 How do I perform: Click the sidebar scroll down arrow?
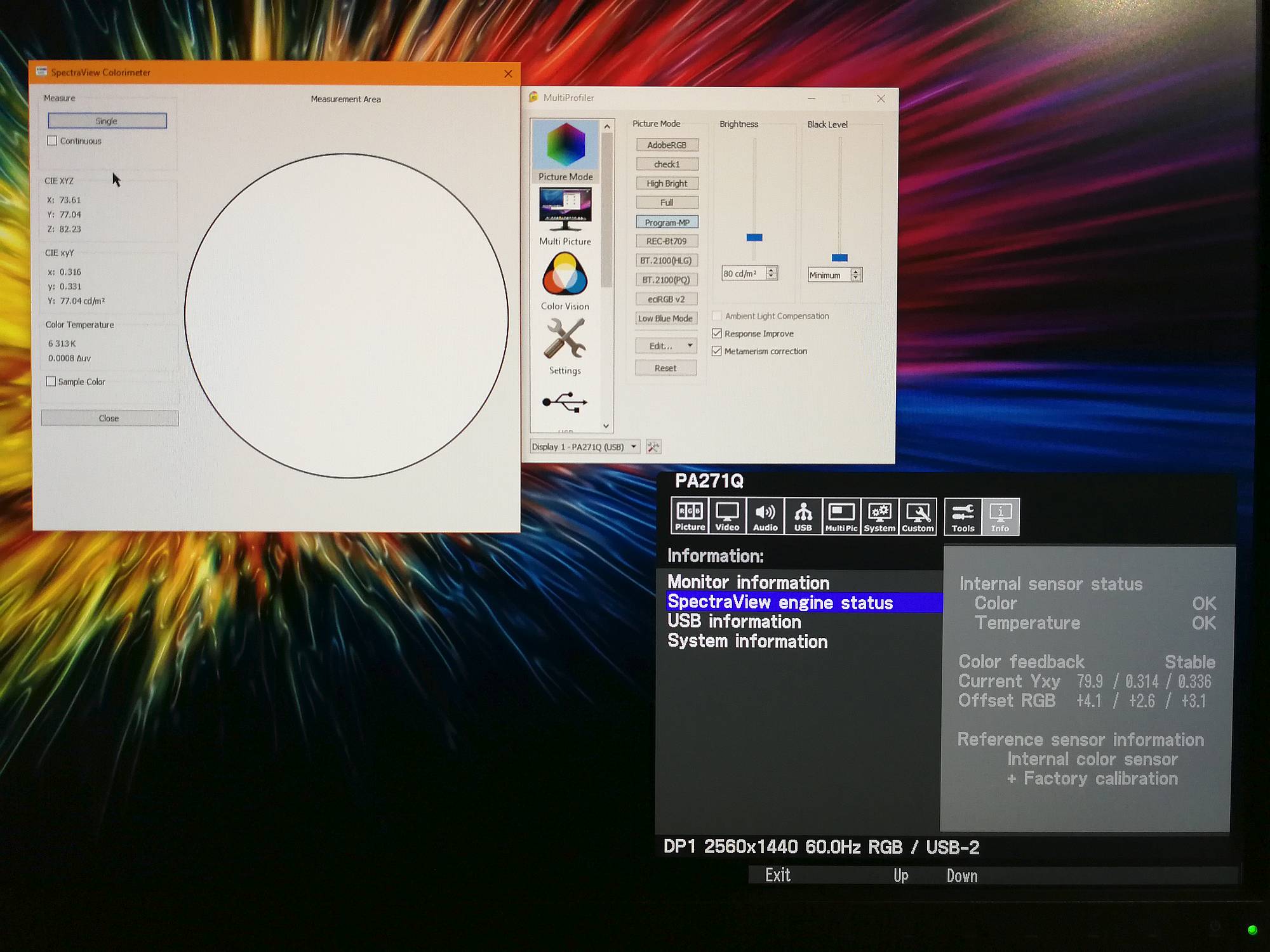pos(606,426)
